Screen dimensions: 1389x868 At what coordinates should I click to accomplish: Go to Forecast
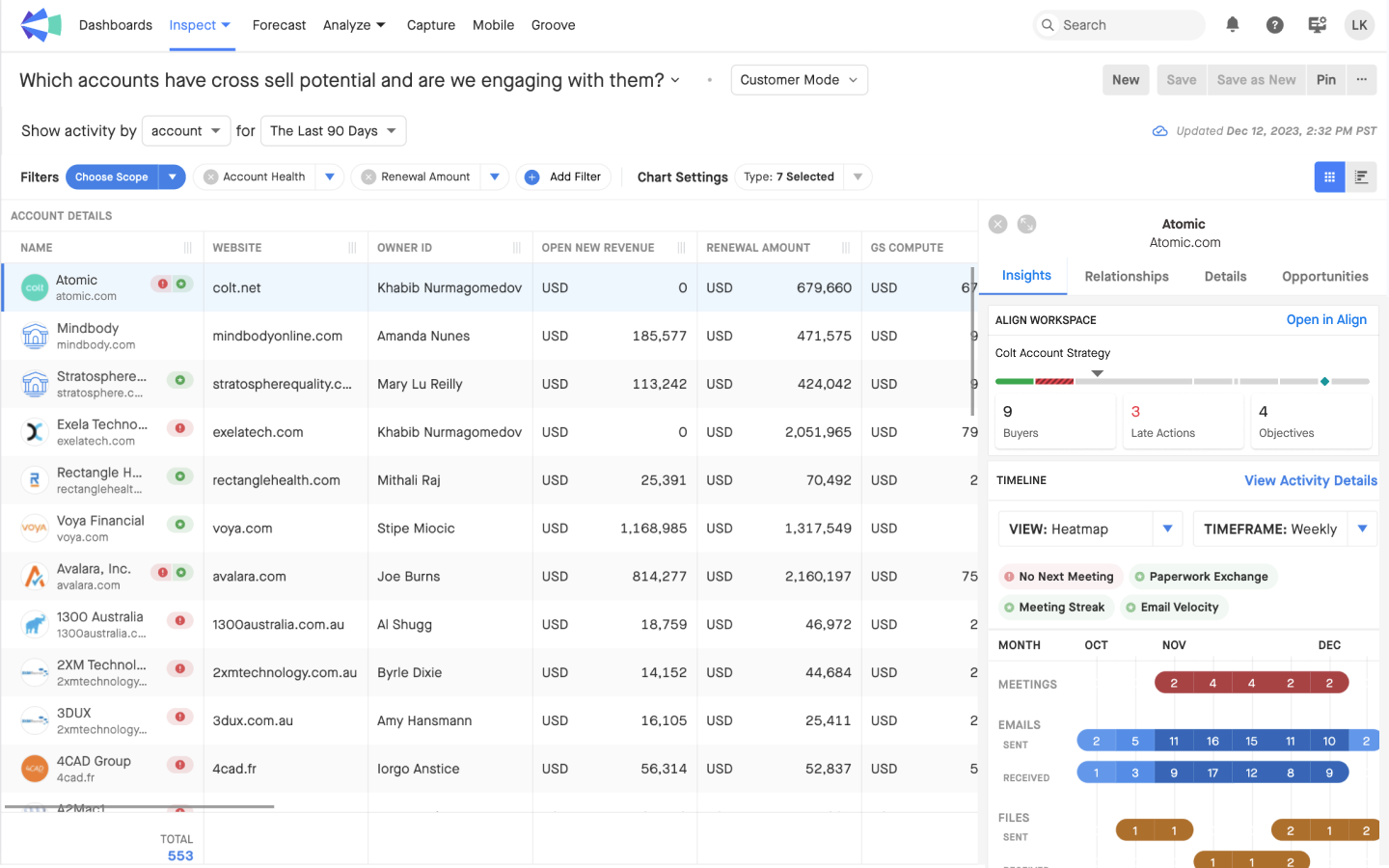click(279, 25)
